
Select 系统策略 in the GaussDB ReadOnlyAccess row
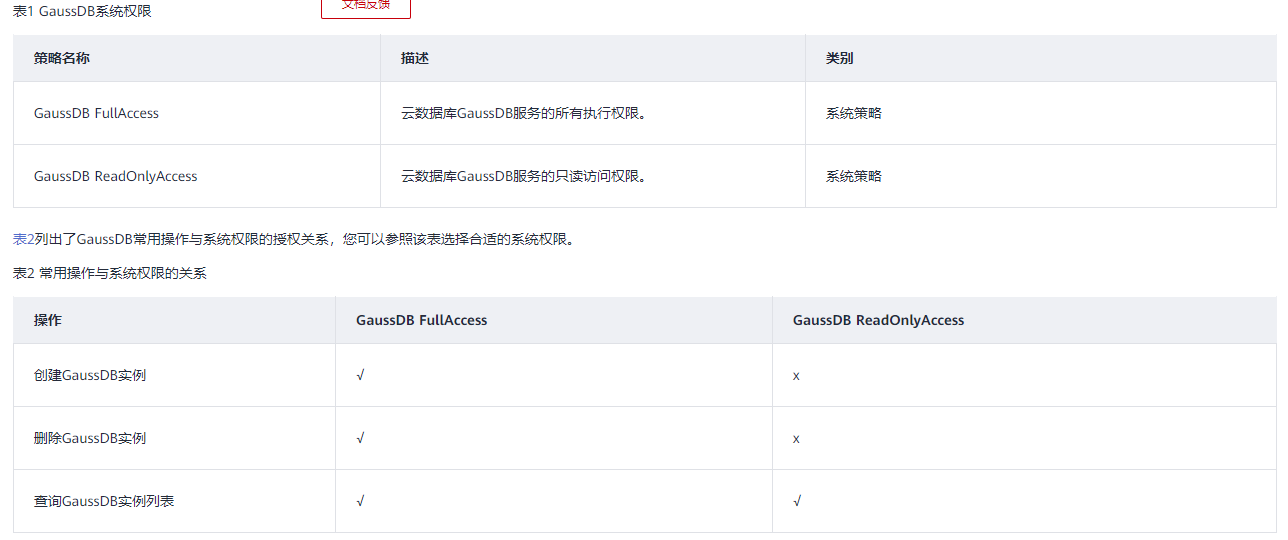[854, 176]
